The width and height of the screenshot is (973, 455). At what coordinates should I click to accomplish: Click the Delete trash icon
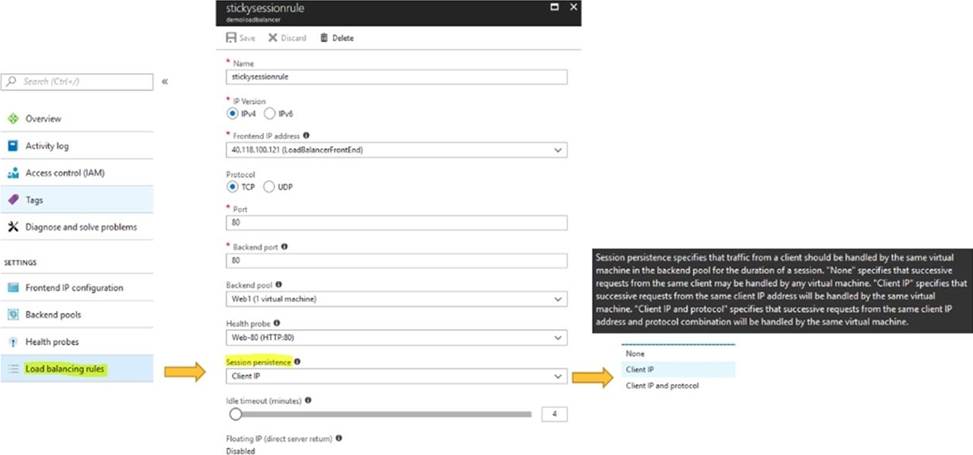click(x=324, y=38)
